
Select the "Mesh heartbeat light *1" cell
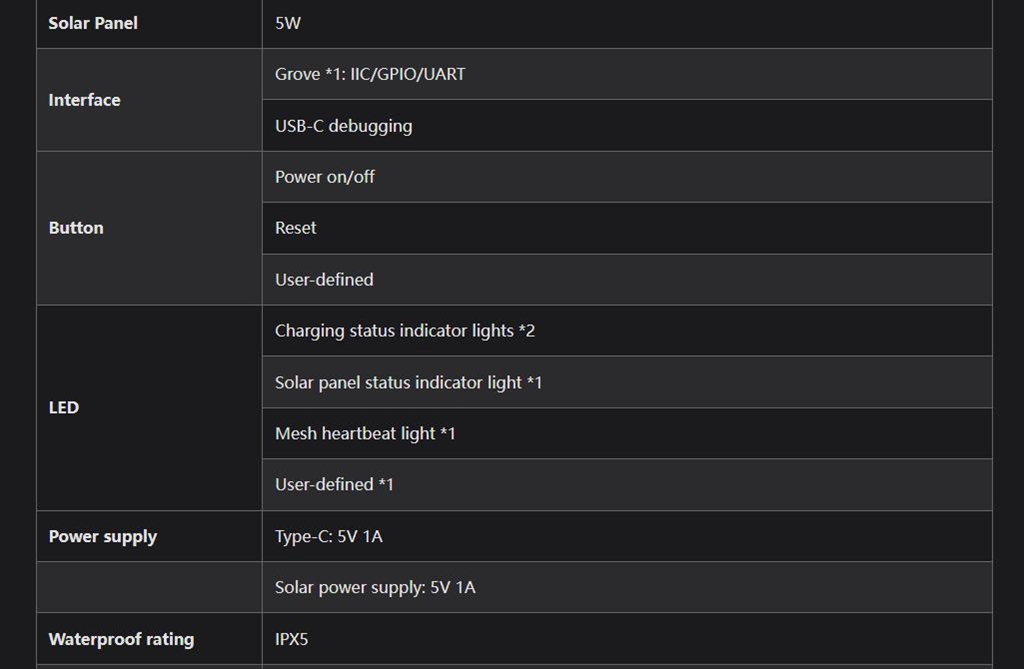[x=365, y=434]
